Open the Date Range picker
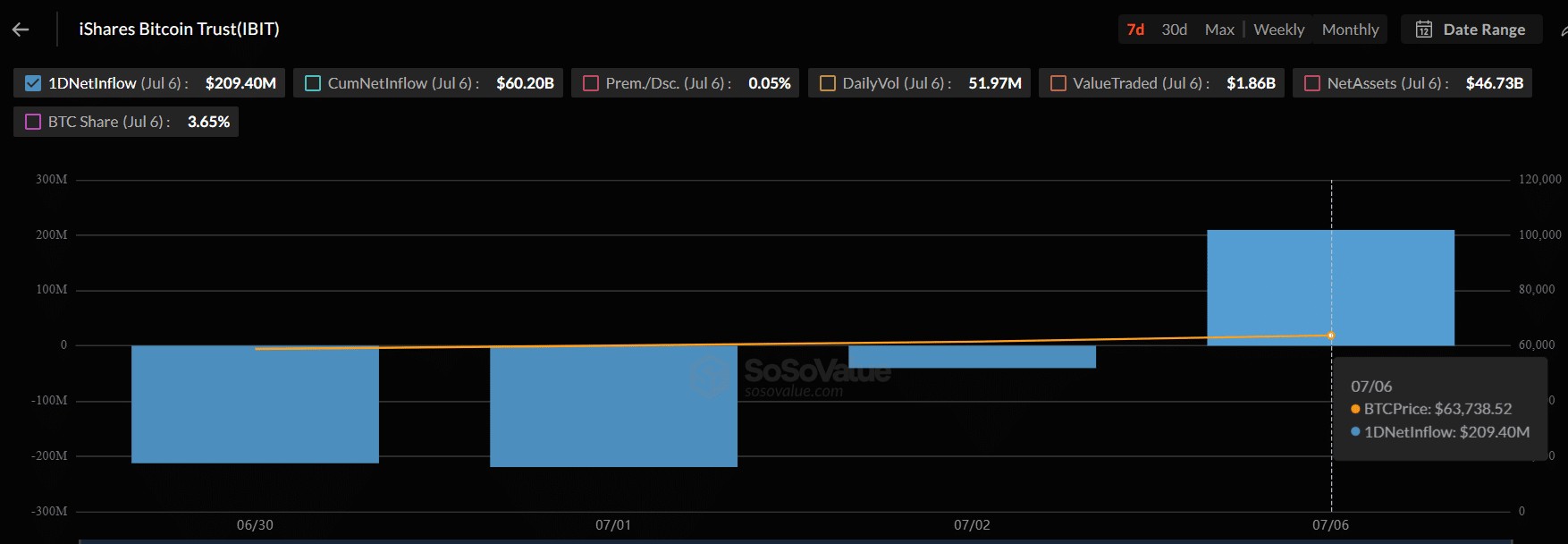The height and width of the screenshot is (544, 1568). pos(1471,30)
